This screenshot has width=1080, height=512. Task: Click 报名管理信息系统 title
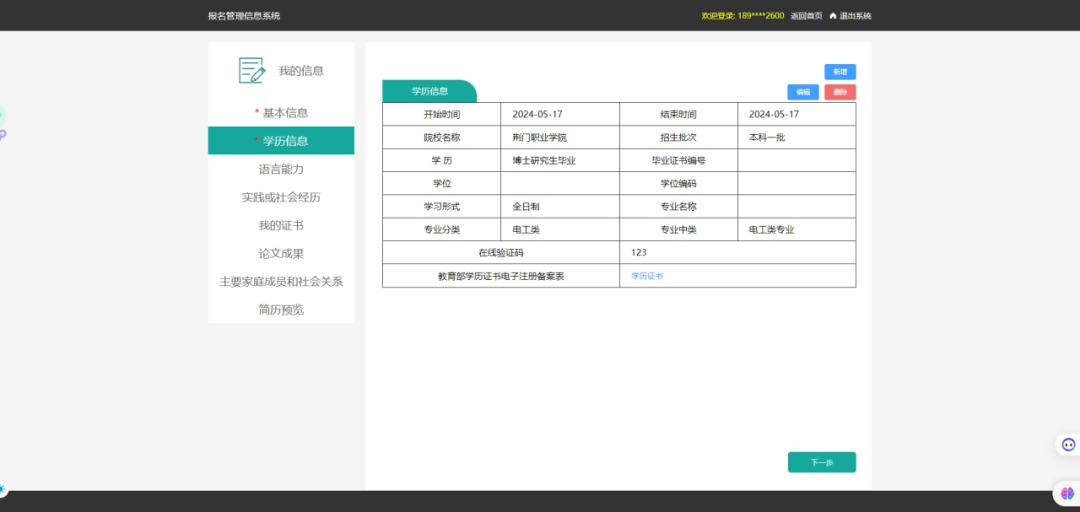(x=244, y=16)
